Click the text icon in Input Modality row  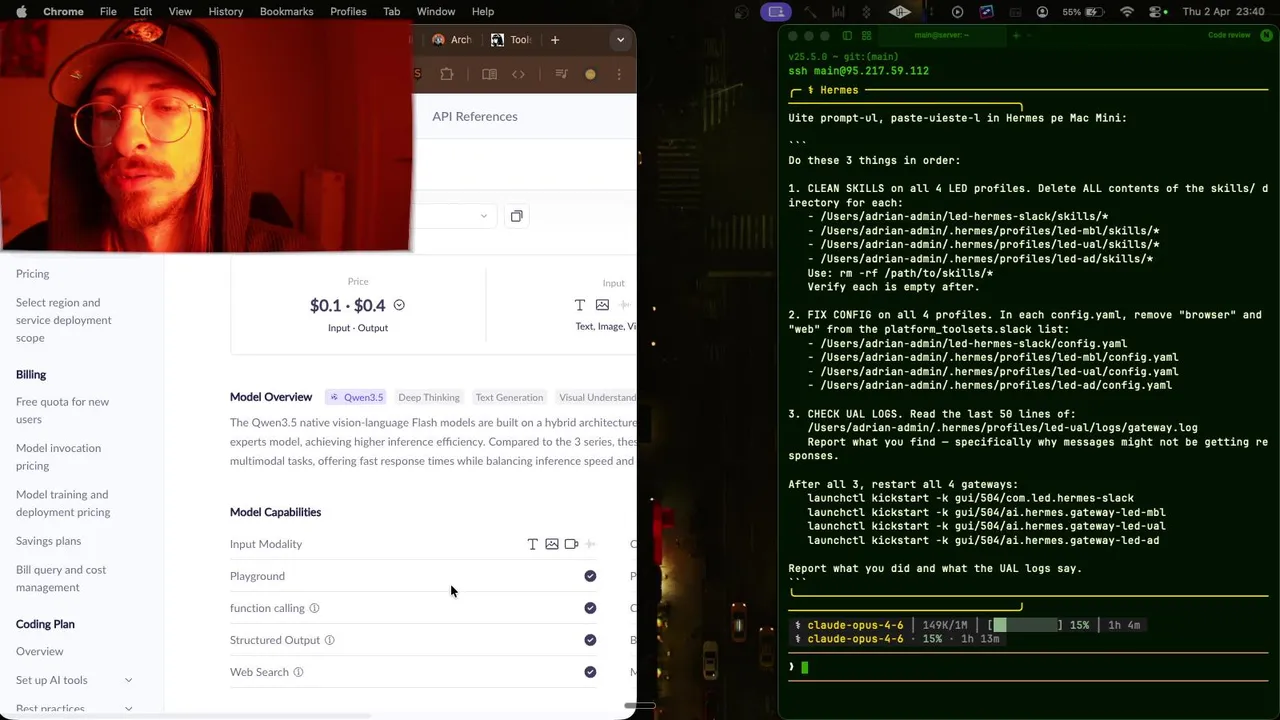(x=532, y=544)
